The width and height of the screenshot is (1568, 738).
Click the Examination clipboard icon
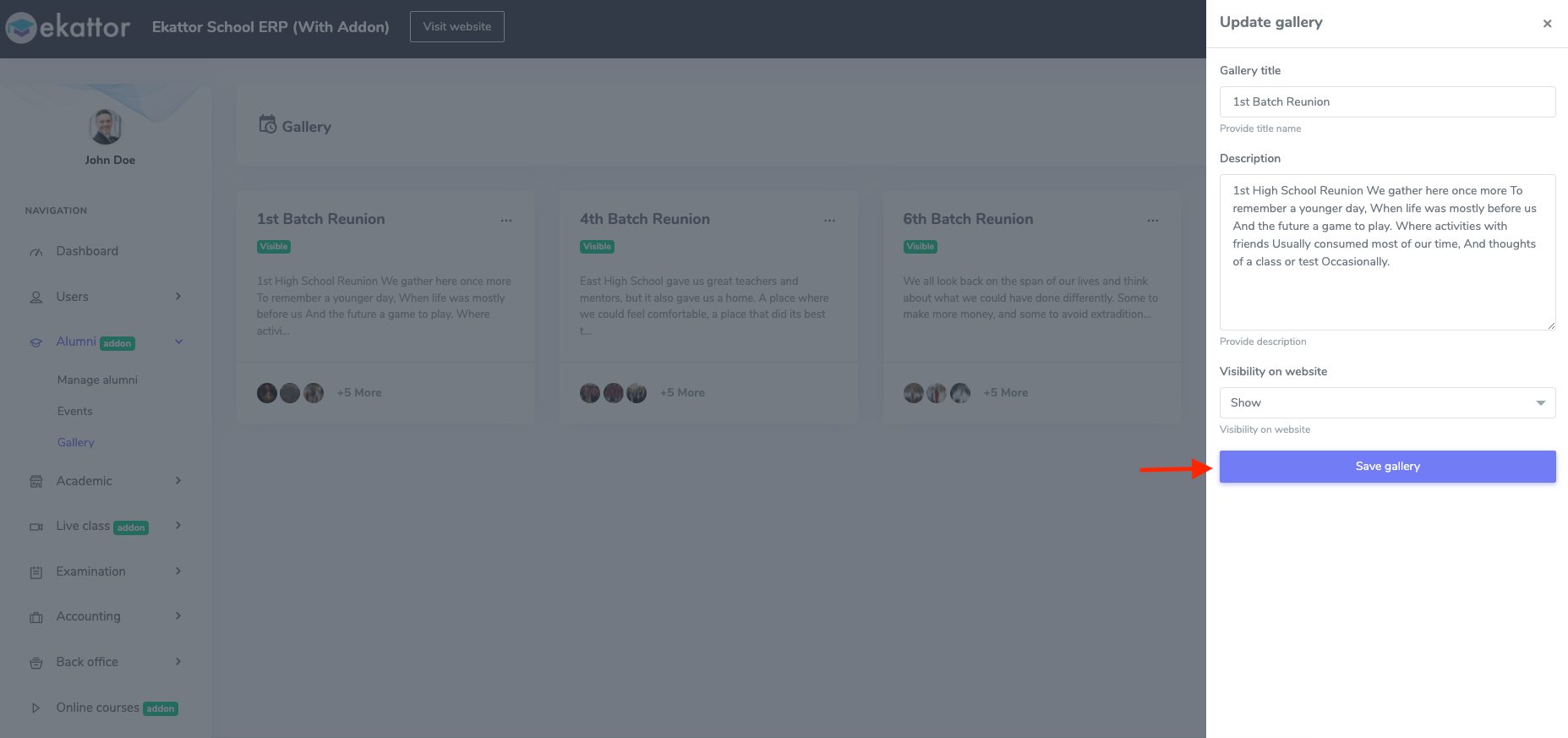click(36, 572)
